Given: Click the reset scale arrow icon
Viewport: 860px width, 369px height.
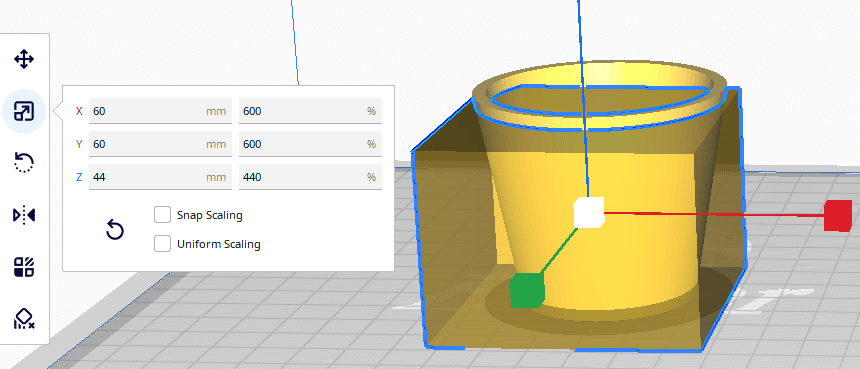Looking at the screenshot, I should click(115, 230).
